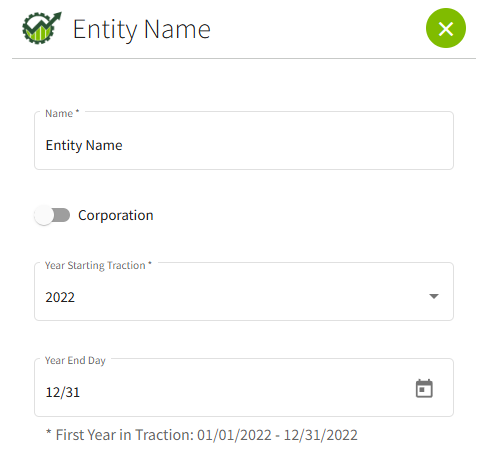The width and height of the screenshot is (483, 467).
Task: Toggle the Corporation switch
Action: tap(52, 215)
